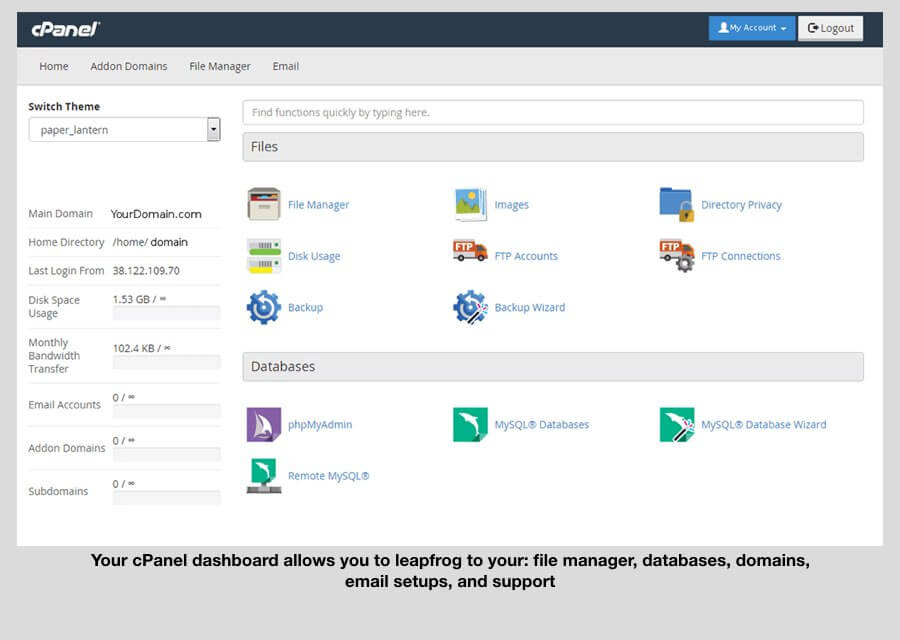The width and height of the screenshot is (900, 640).
Task: Open the phpMyAdmin sailboat icon
Action: pos(264,424)
